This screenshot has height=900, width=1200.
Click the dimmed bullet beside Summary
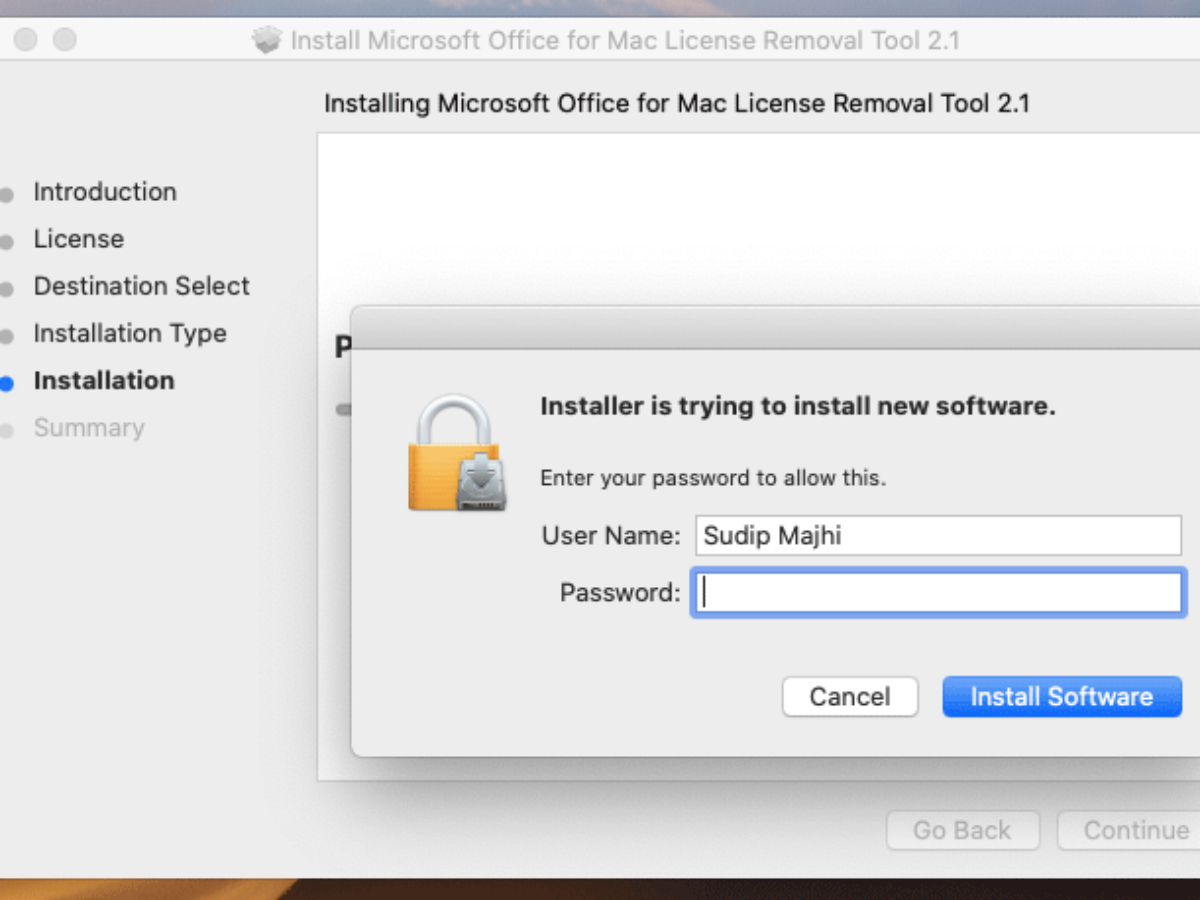[8, 431]
